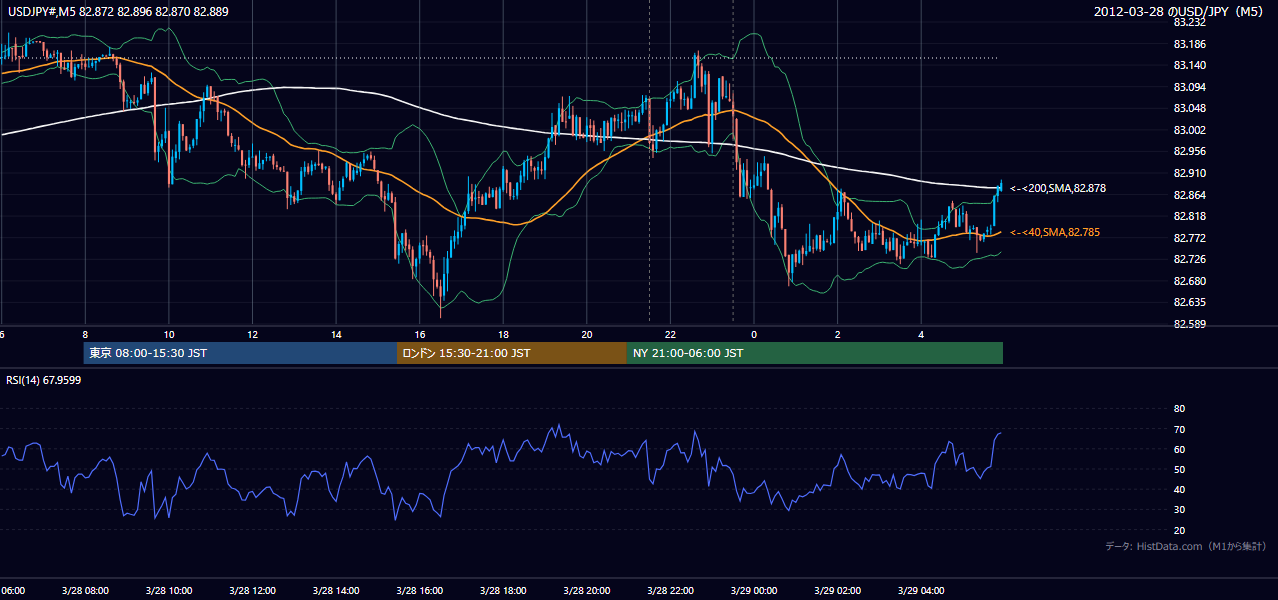This screenshot has width=1278, height=600.
Task: Click the RSI scale value 60
Action: tap(1179, 449)
